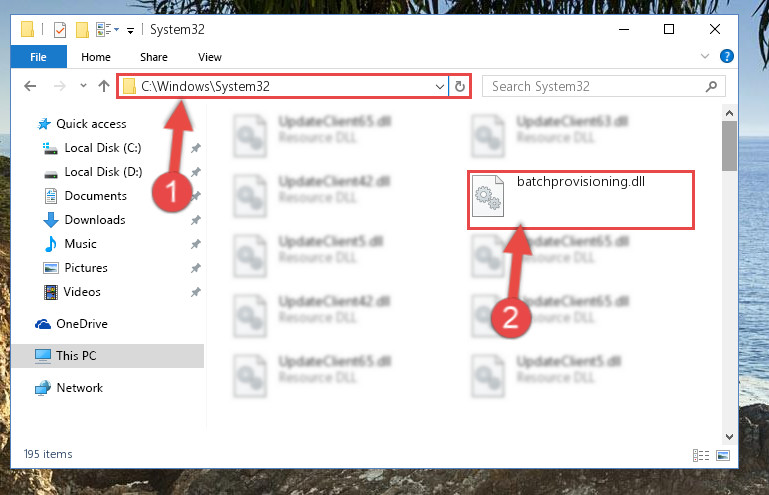Switch to the Home ribbon tab
The width and height of the screenshot is (769, 495).
point(96,57)
